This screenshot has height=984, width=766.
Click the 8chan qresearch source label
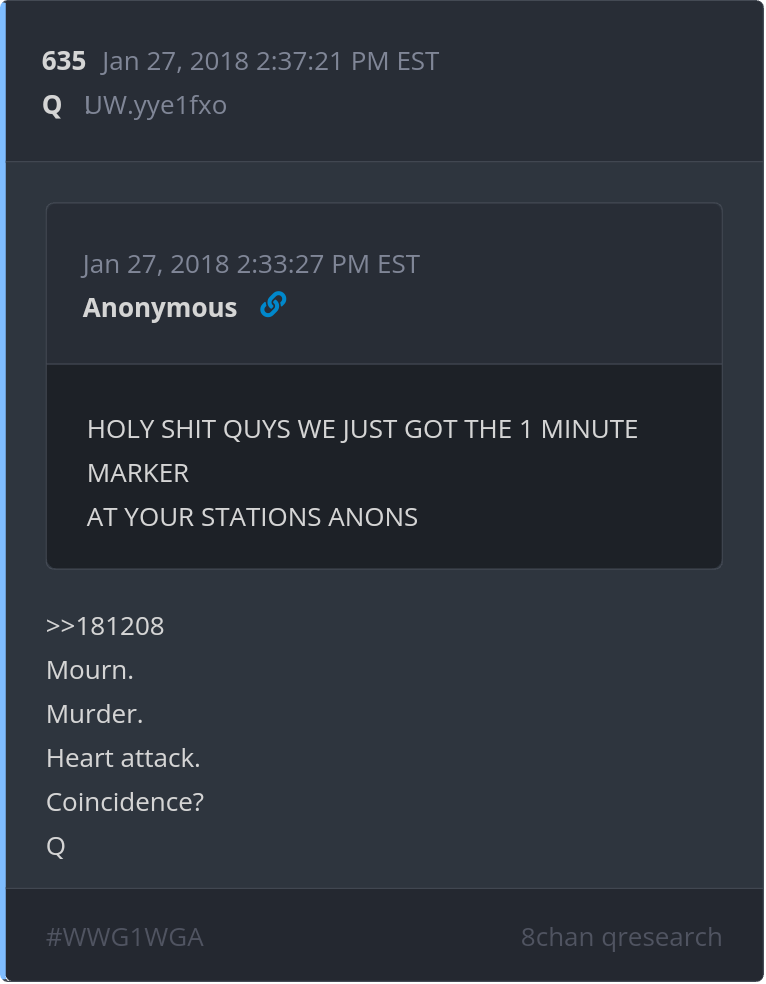(621, 938)
